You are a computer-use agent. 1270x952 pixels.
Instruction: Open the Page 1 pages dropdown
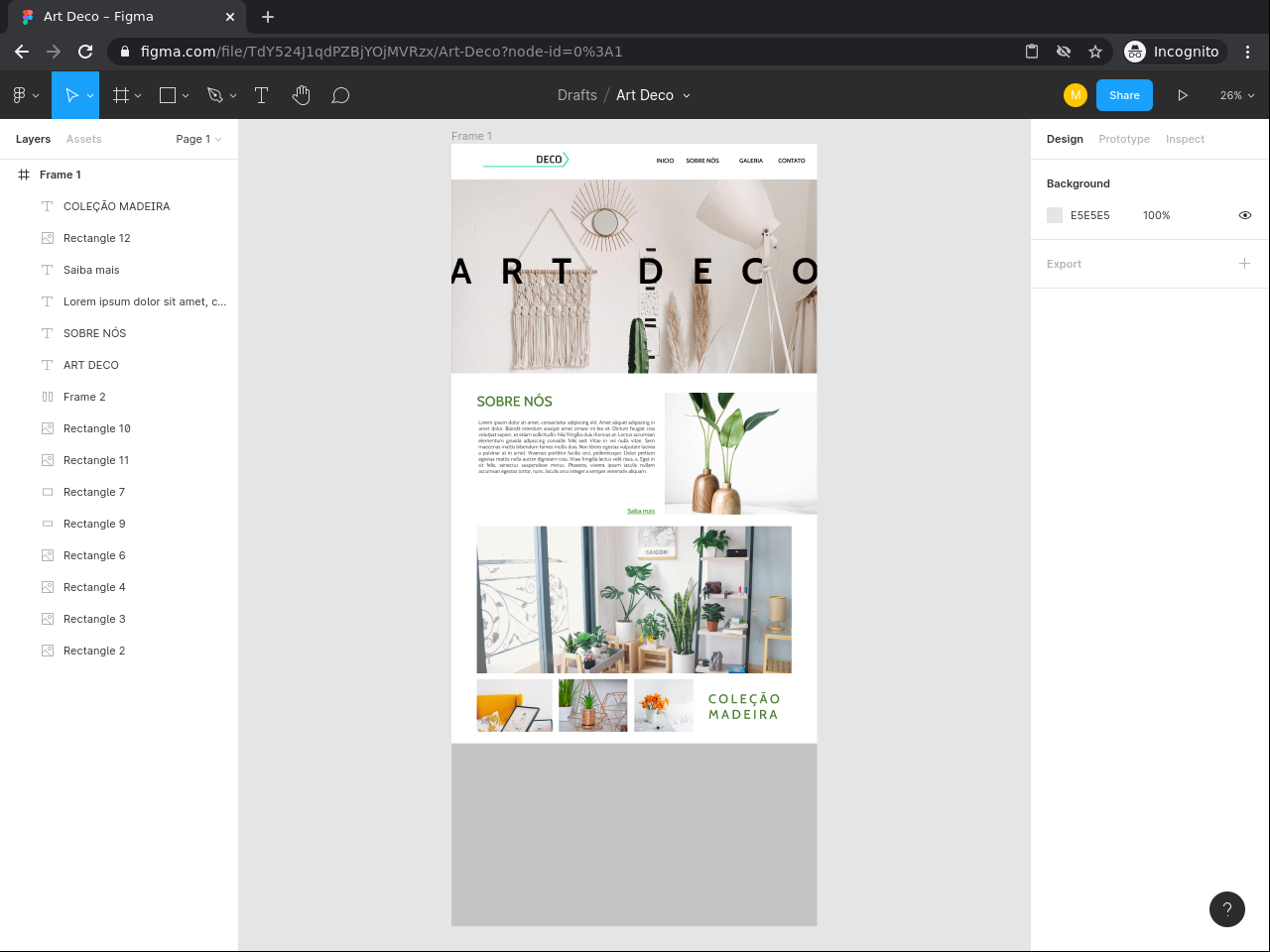point(198,139)
